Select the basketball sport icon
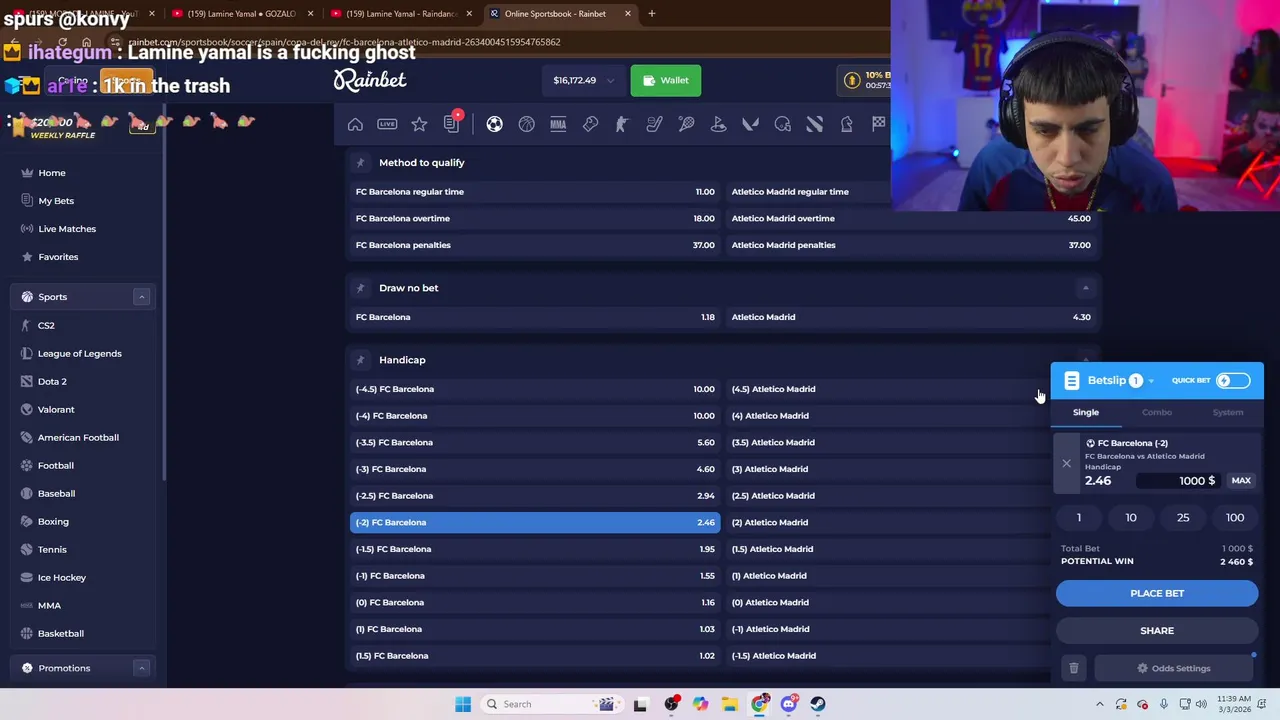Image resolution: width=1280 pixels, height=720 pixels. [x=526, y=124]
